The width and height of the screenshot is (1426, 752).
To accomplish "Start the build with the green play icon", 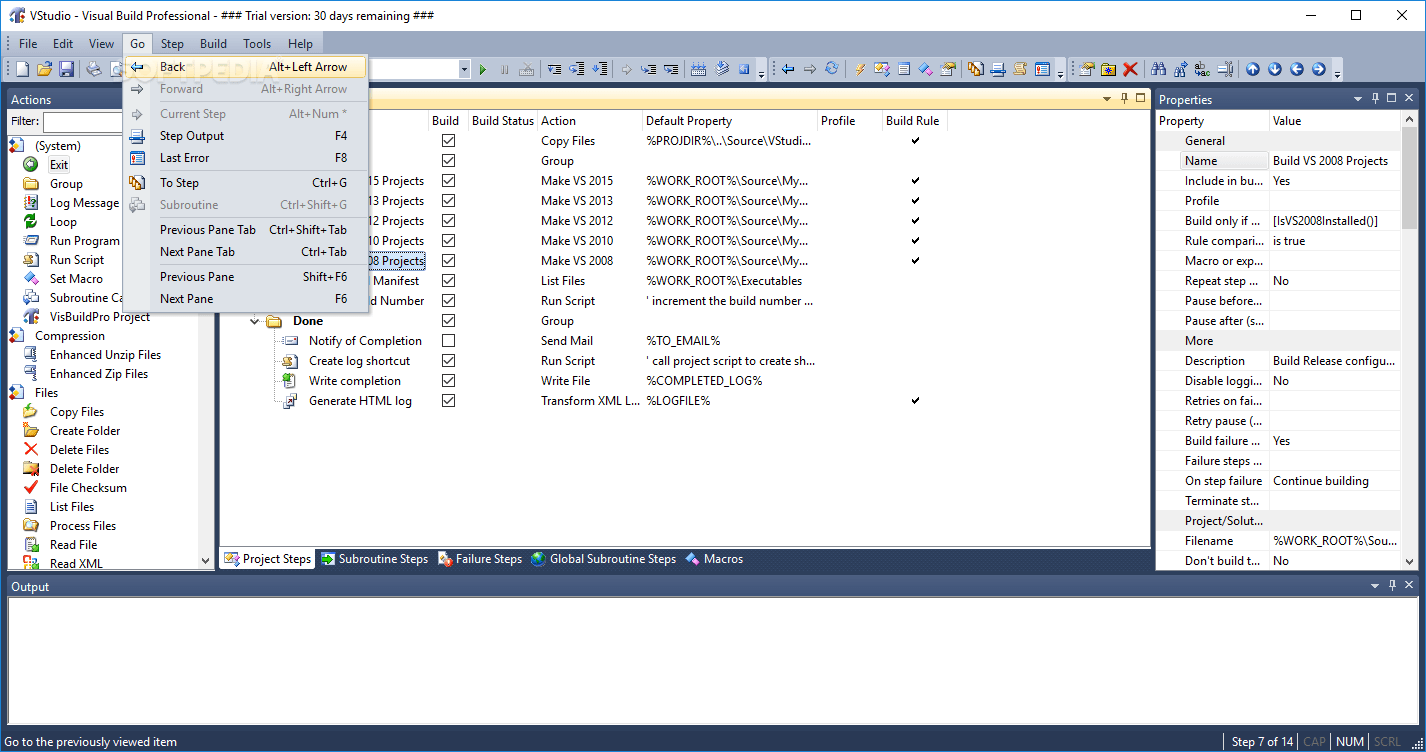I will point(482,68).
